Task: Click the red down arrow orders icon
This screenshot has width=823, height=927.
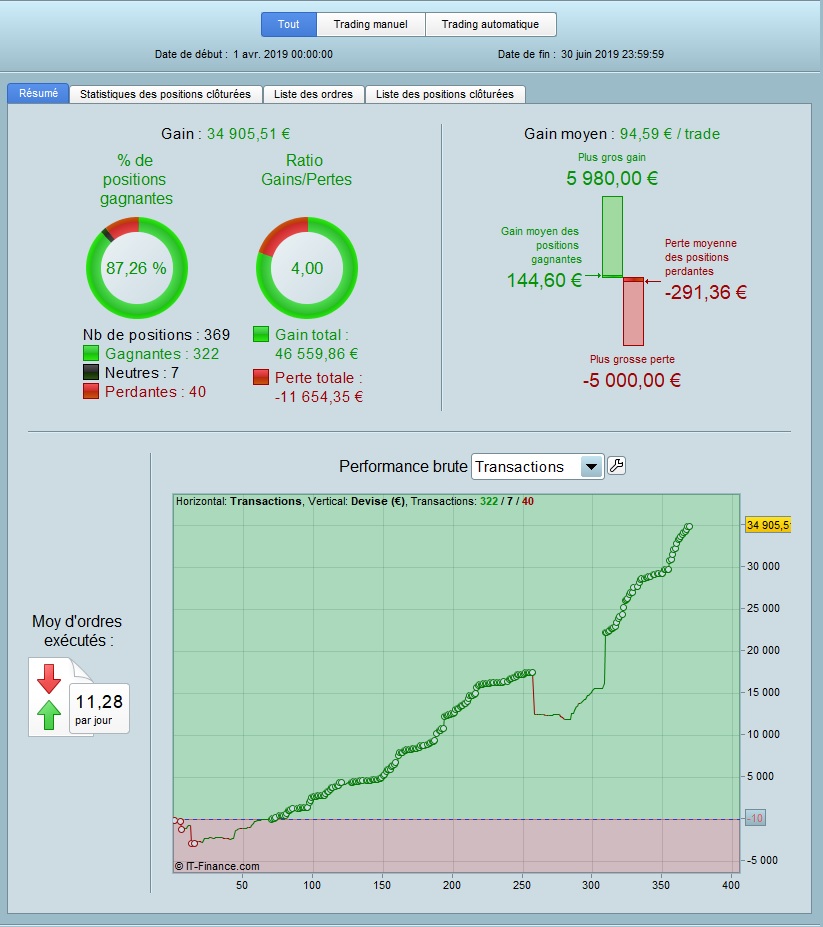Action: point(49,678)
